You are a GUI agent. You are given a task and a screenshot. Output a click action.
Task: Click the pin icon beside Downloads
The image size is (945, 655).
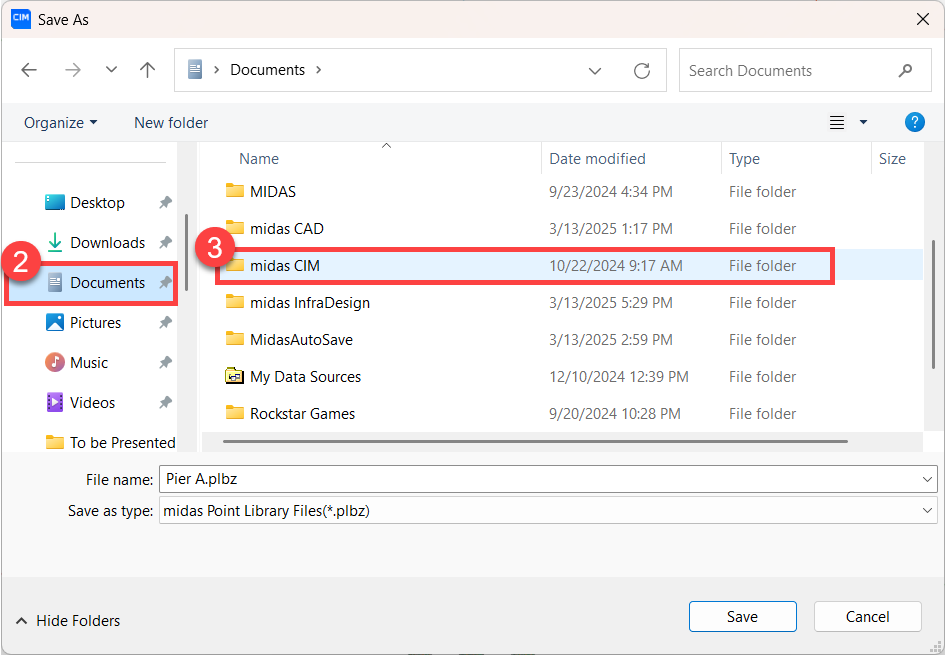(165, 243)
